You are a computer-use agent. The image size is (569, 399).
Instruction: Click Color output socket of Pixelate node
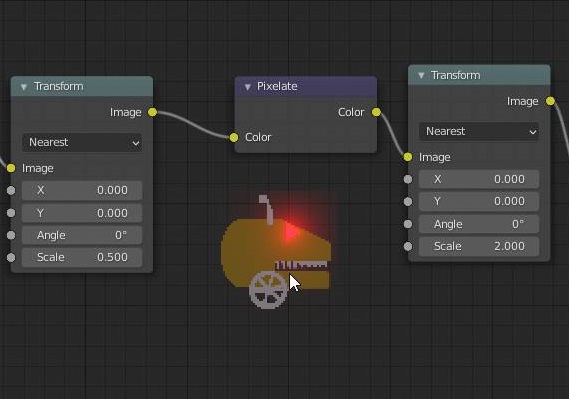pos(376,112)
